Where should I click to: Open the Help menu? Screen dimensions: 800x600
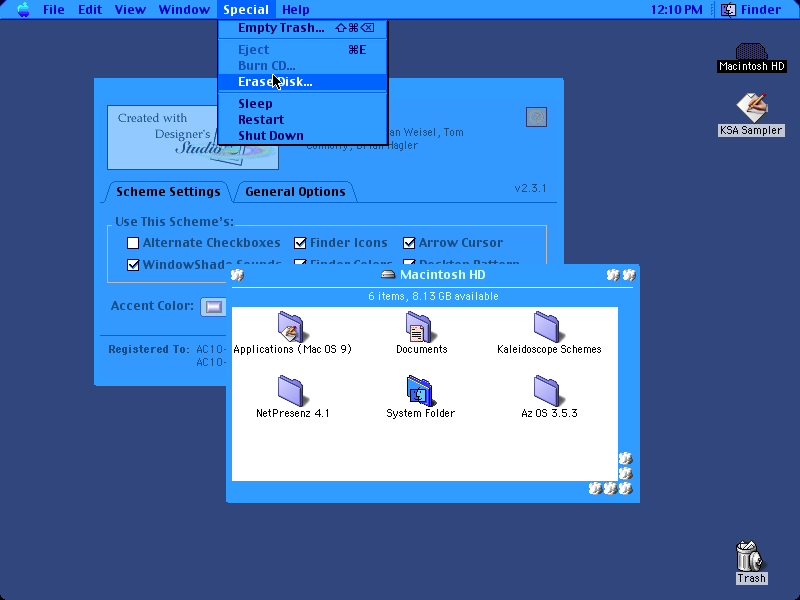(x=296, y=10)
